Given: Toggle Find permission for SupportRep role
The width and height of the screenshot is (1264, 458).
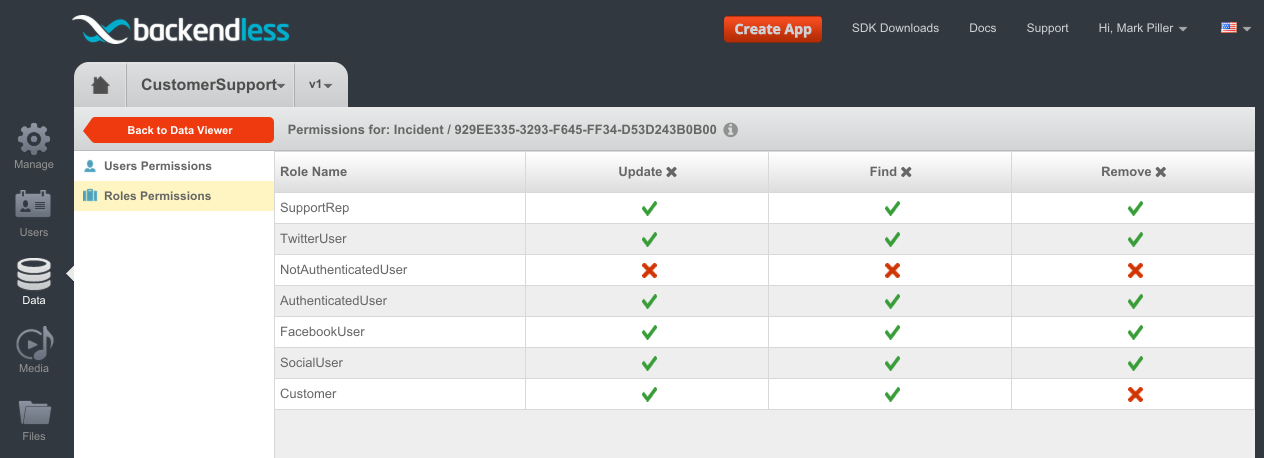Looking at the screenshot, I should coord(892,208).
